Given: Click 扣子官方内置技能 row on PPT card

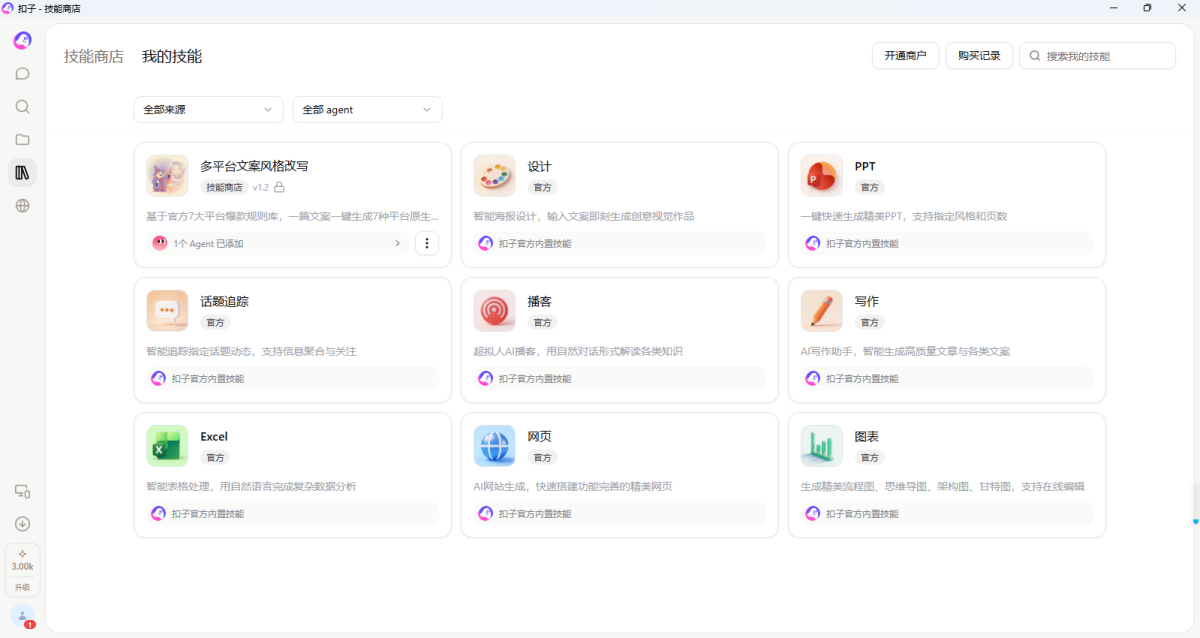Looking at the screenshot, I should point(947,243).
